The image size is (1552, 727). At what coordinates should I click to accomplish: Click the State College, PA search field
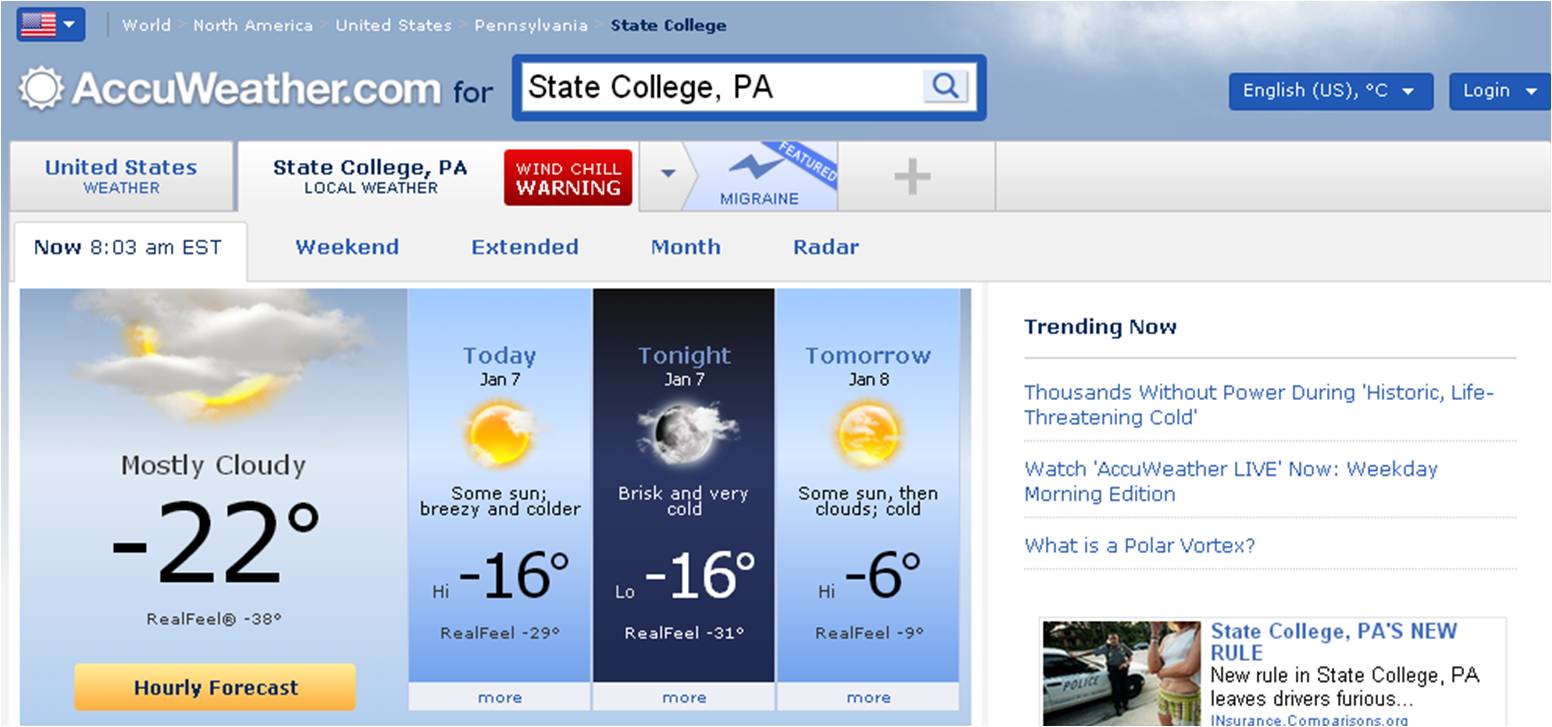(720, 87)
